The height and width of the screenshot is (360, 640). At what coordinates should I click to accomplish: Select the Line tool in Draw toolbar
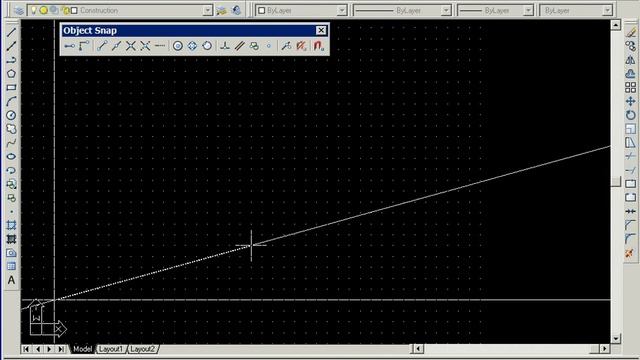pos(11,32)
